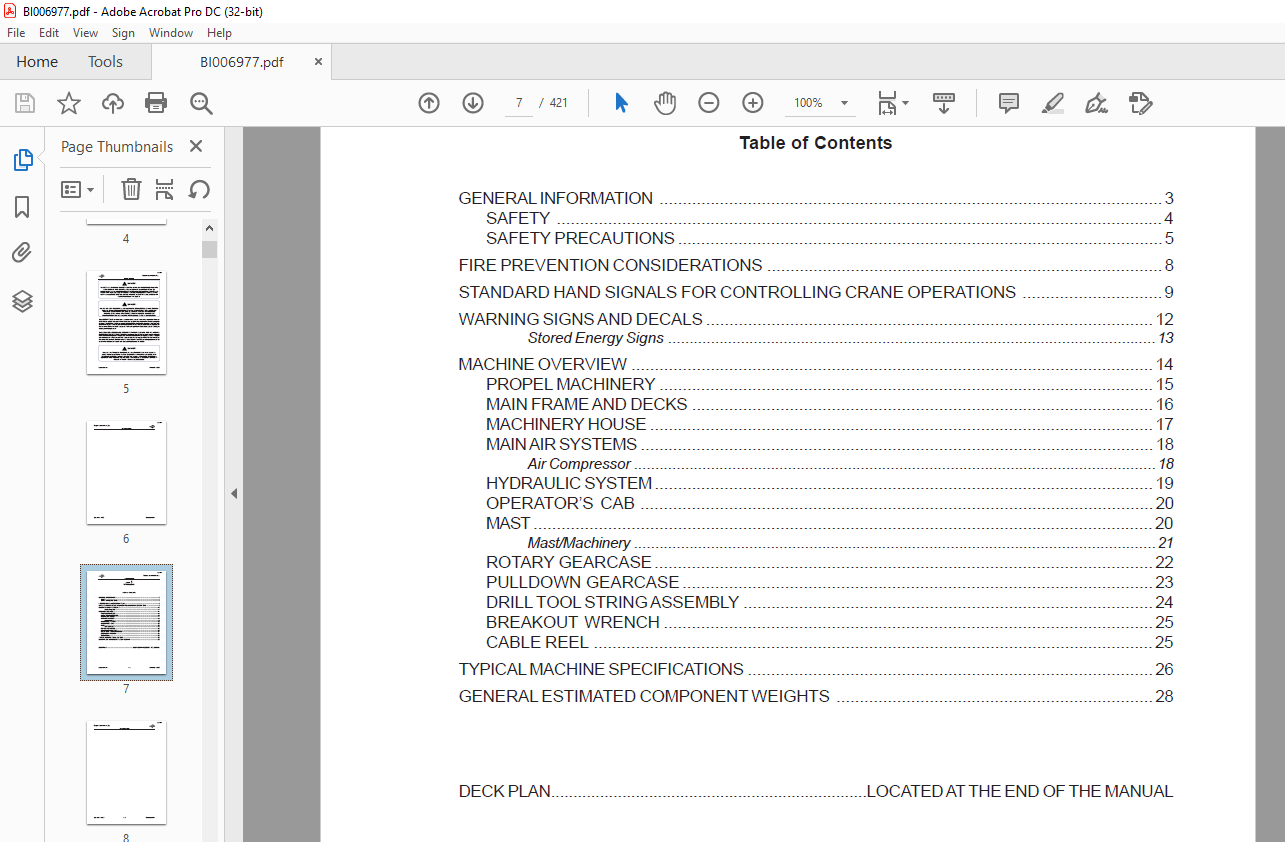
Task: Open the fit page options icon
Action: (893, 103)
